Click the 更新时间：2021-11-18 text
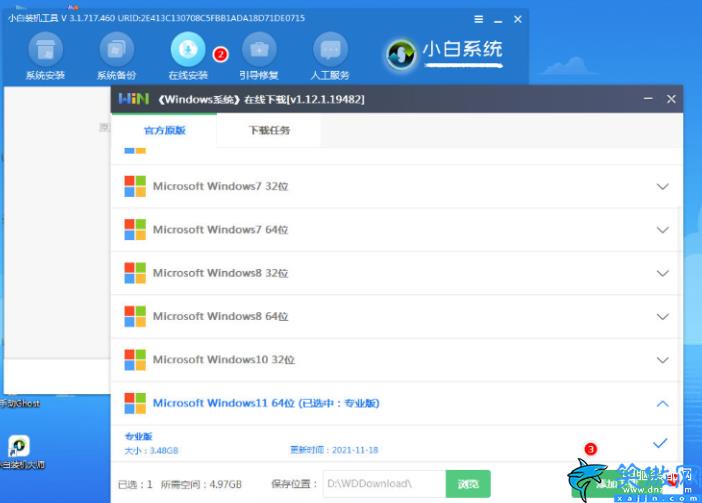Image resolution: width=702 pixels, height=503 pixels. tap(334, 450)
